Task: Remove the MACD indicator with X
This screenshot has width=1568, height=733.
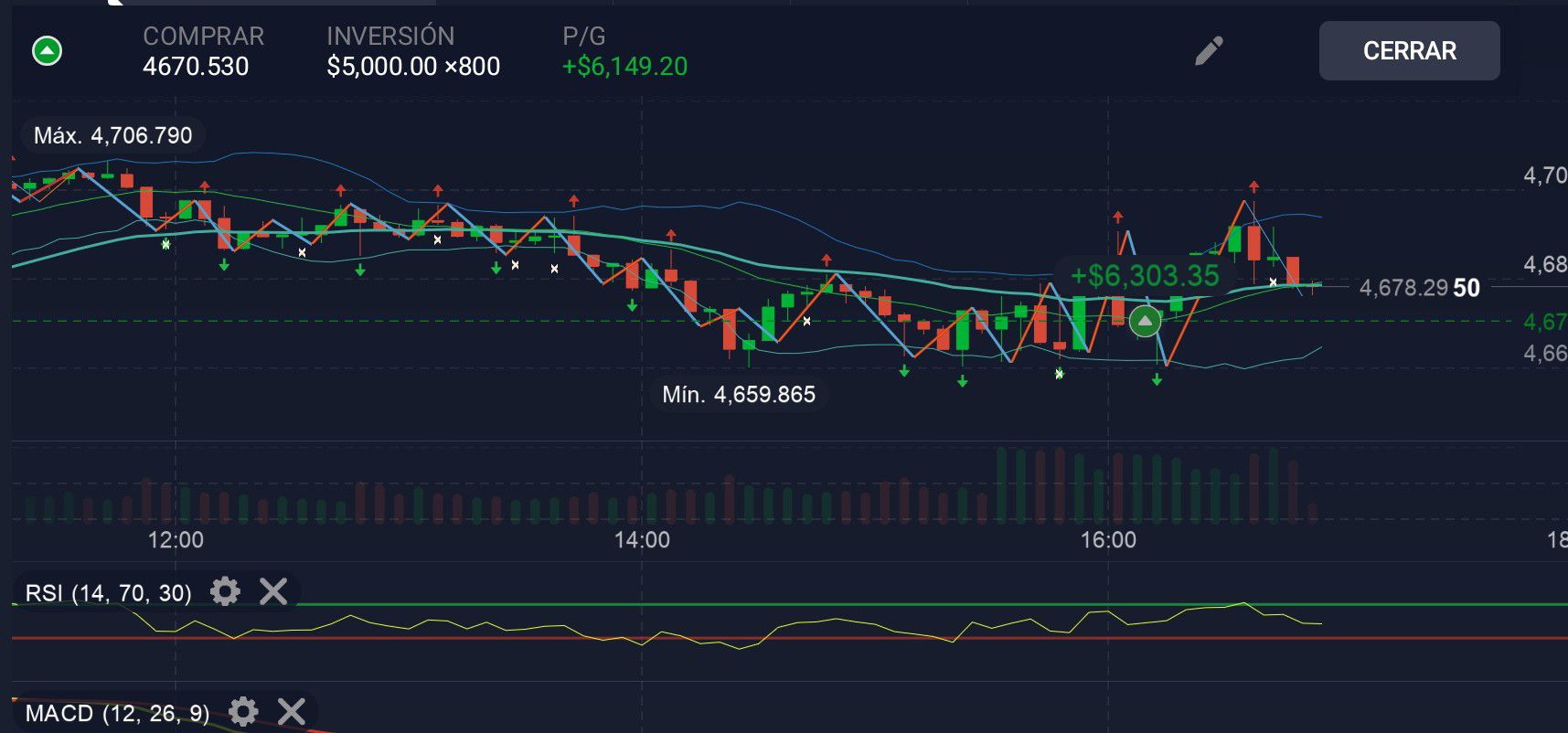Action: click(x=292, y=711)
